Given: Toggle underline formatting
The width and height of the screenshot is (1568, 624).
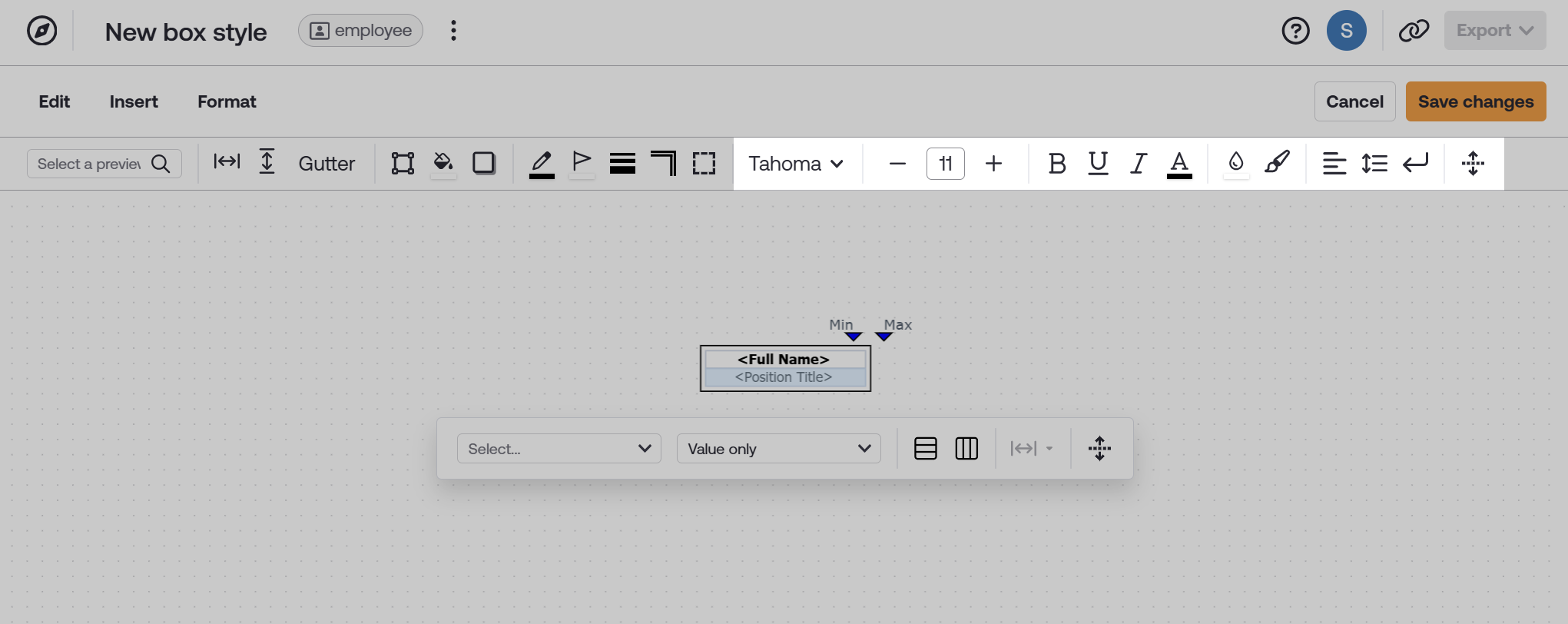Looking at the screenshot, I should point(1098,163).
